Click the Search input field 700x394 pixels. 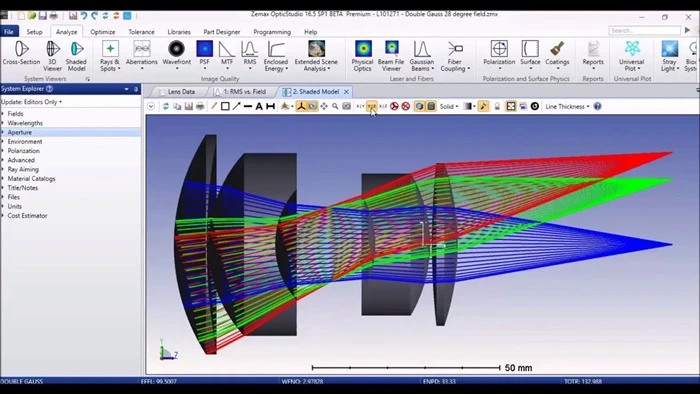(644, 30)
